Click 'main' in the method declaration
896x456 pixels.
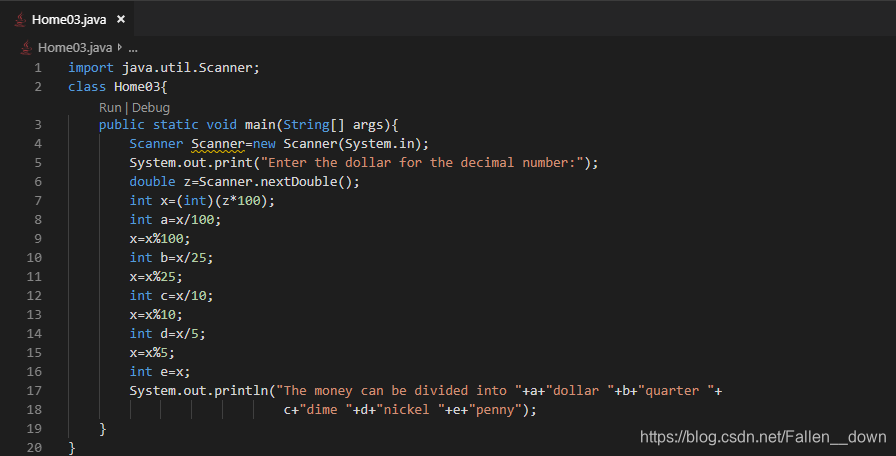(260, 125)
